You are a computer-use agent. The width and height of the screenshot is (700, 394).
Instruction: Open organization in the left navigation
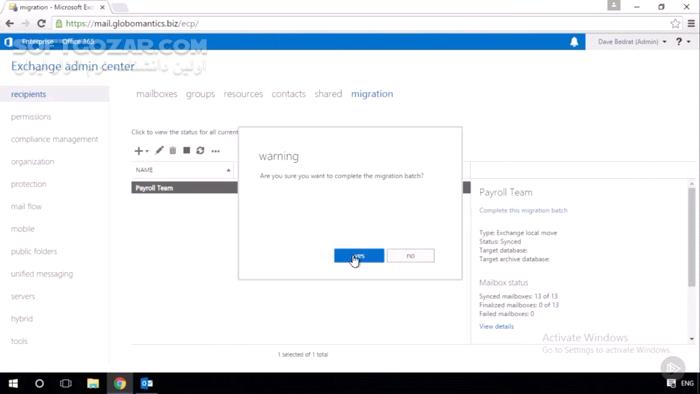(33, 162)
